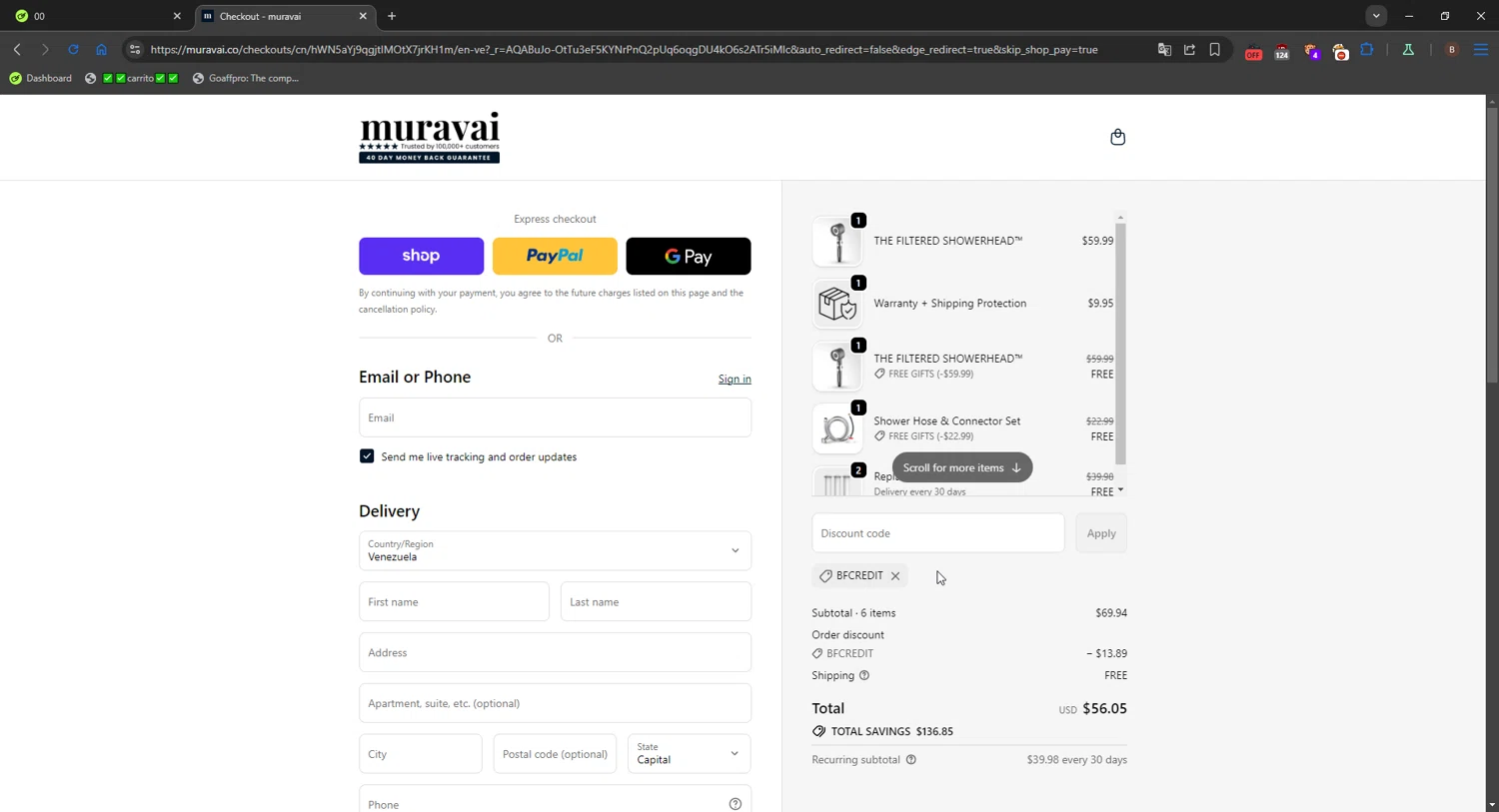Open tab search dropdown in title bar
The height and width of the screenshot is (812, 1499).
[x=1376, y=16]
